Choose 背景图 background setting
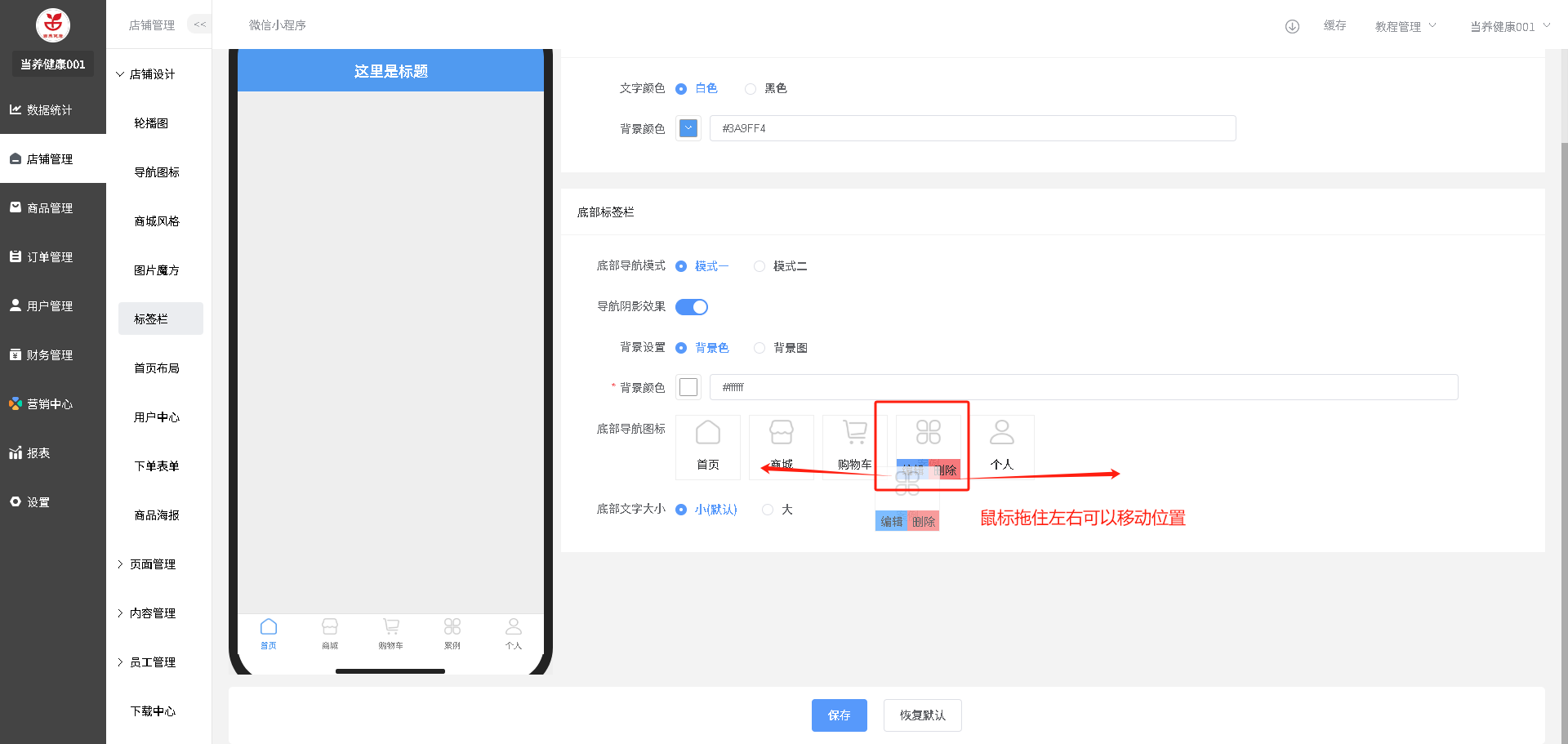Screen dimensions: 1568x744 click(759, 348)
